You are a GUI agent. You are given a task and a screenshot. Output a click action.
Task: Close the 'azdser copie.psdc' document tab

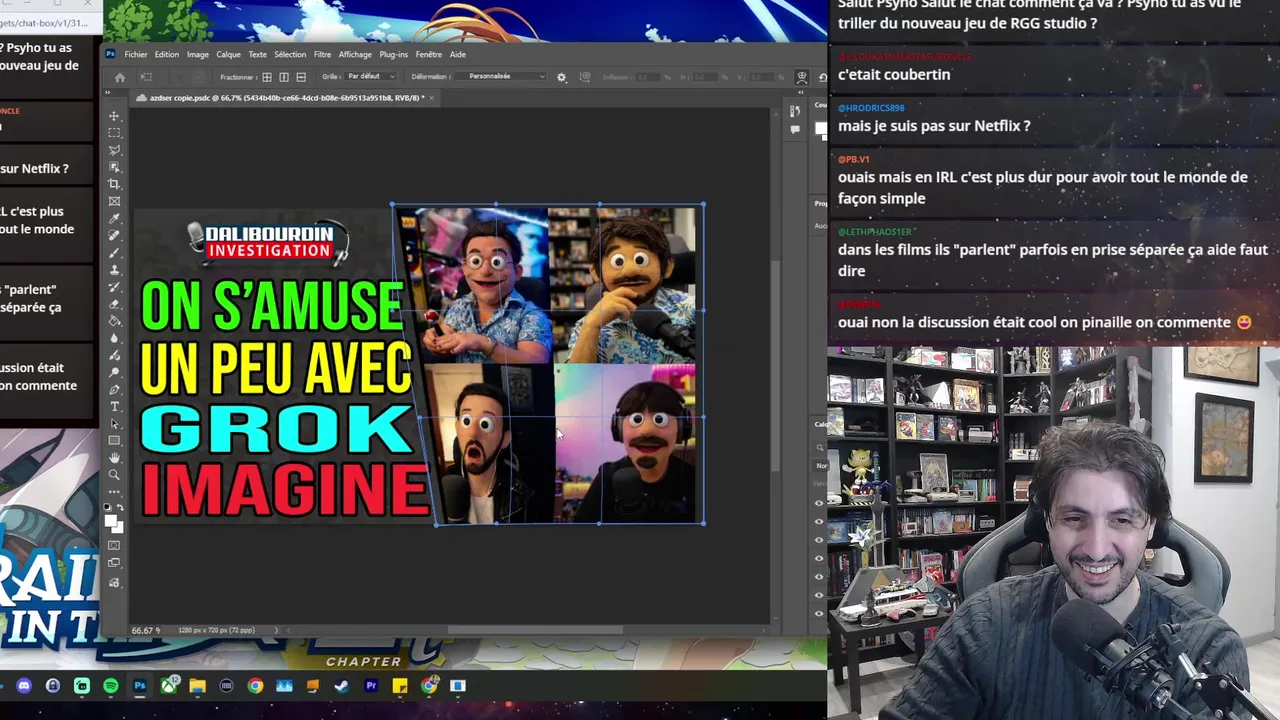pos(432,98)
